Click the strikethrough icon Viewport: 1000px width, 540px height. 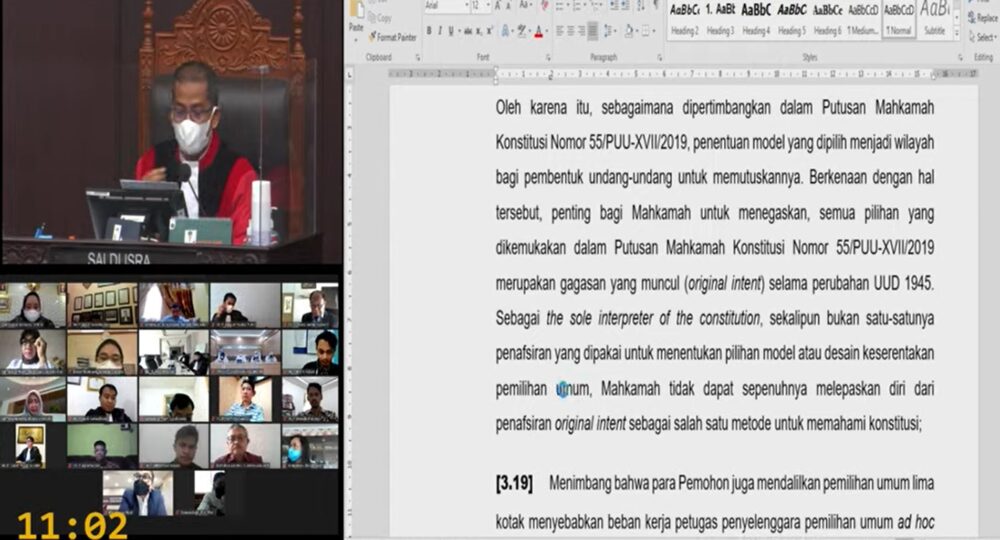pos(469,31)
